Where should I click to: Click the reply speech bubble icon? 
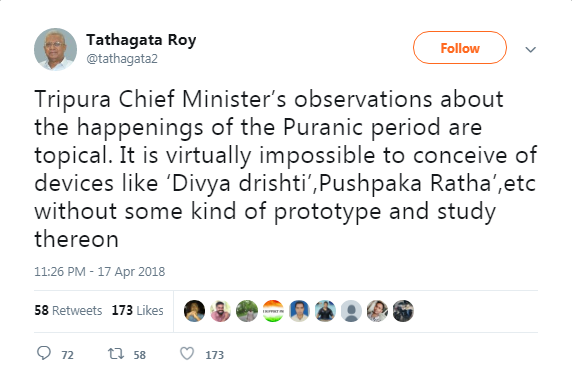(44, 353)
